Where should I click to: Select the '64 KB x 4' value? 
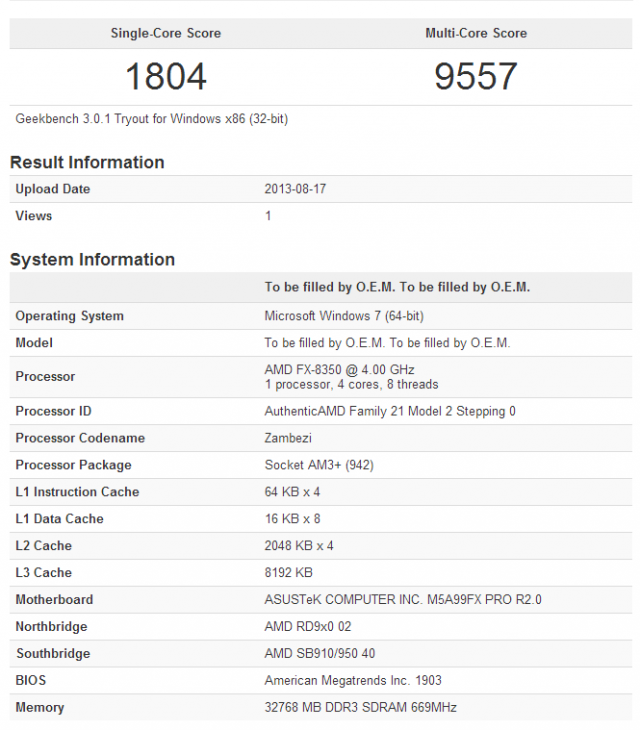[292, 492]
